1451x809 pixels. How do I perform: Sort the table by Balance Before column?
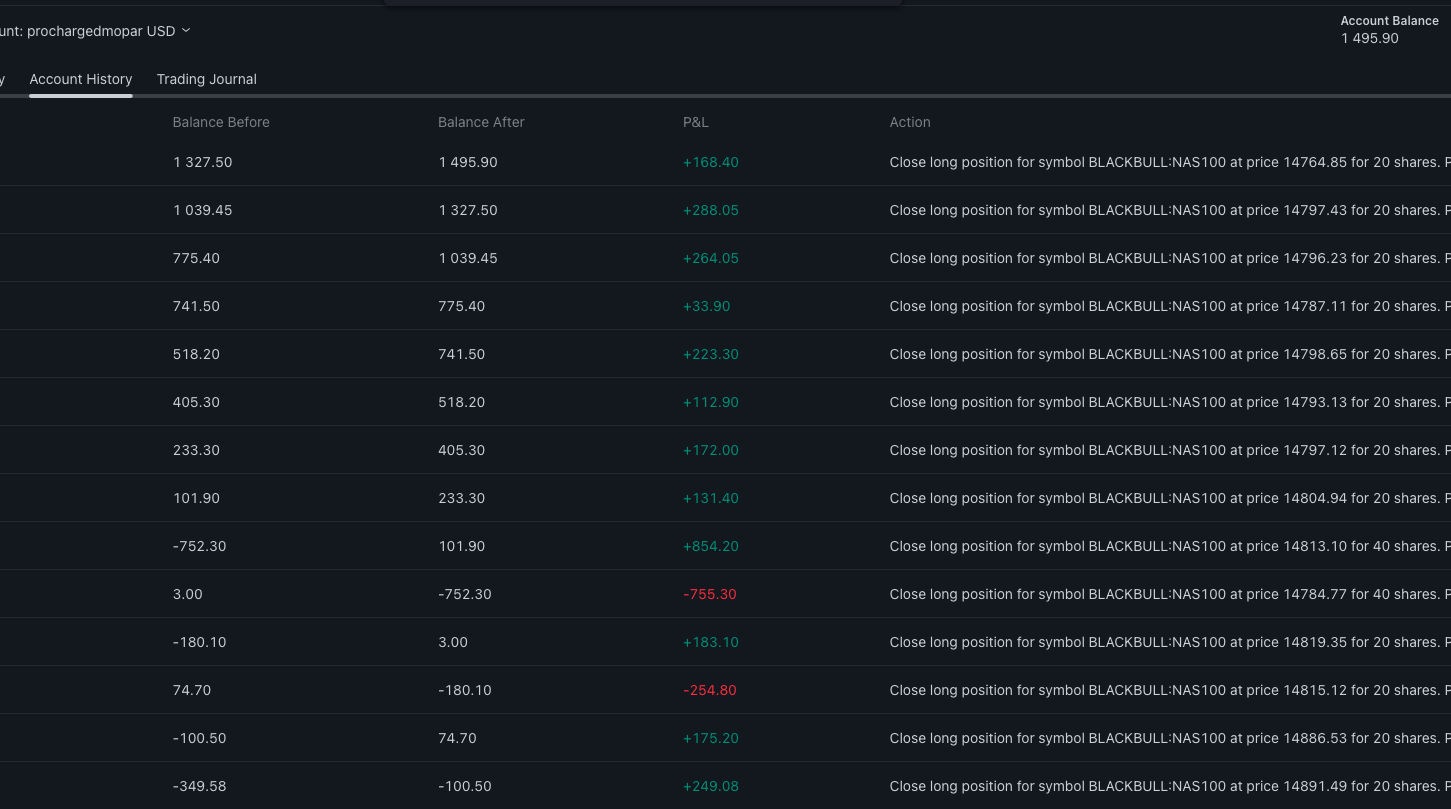(x=221, y=122)
